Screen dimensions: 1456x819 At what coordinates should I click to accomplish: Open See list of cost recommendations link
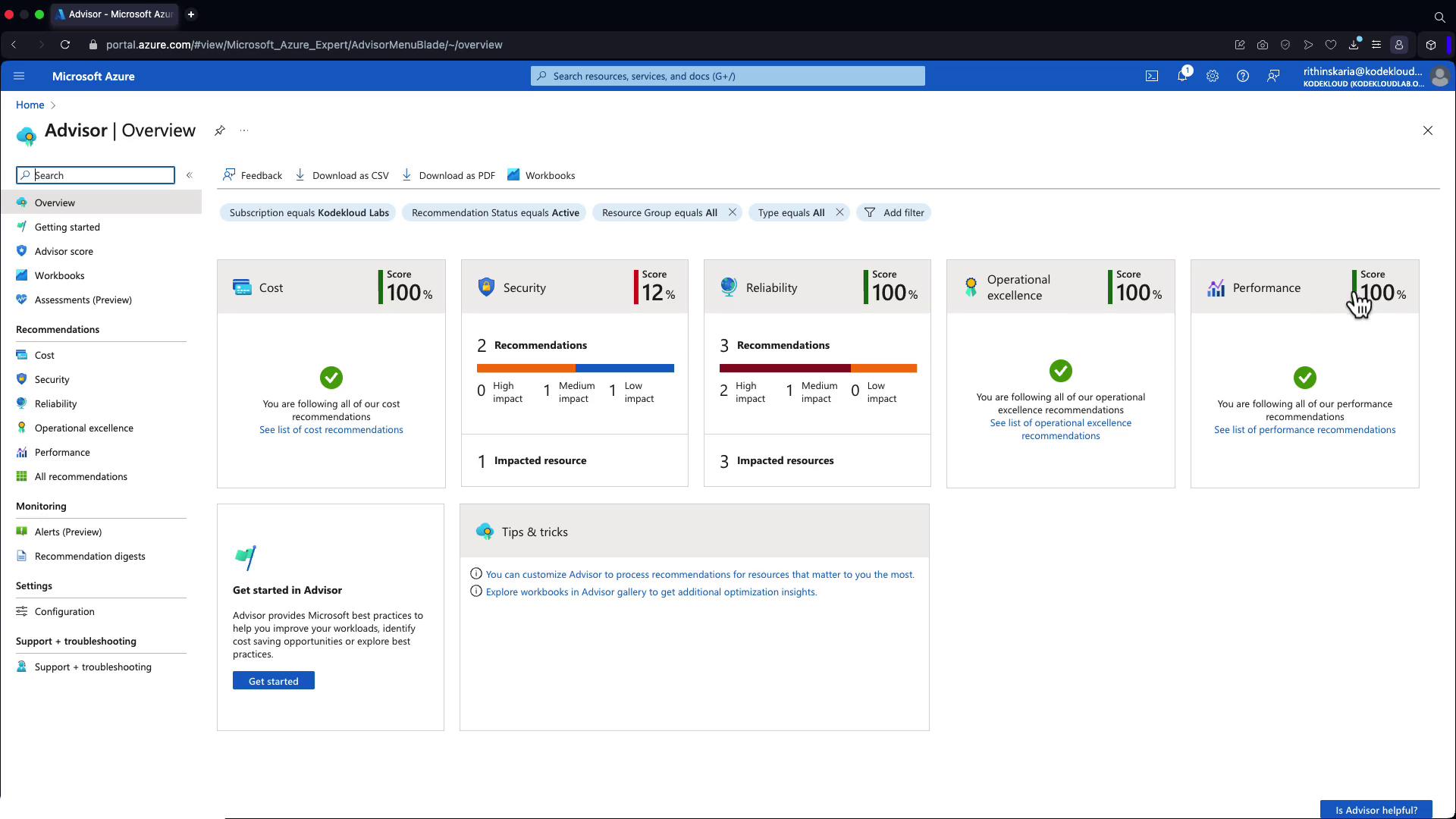point(331,429)
